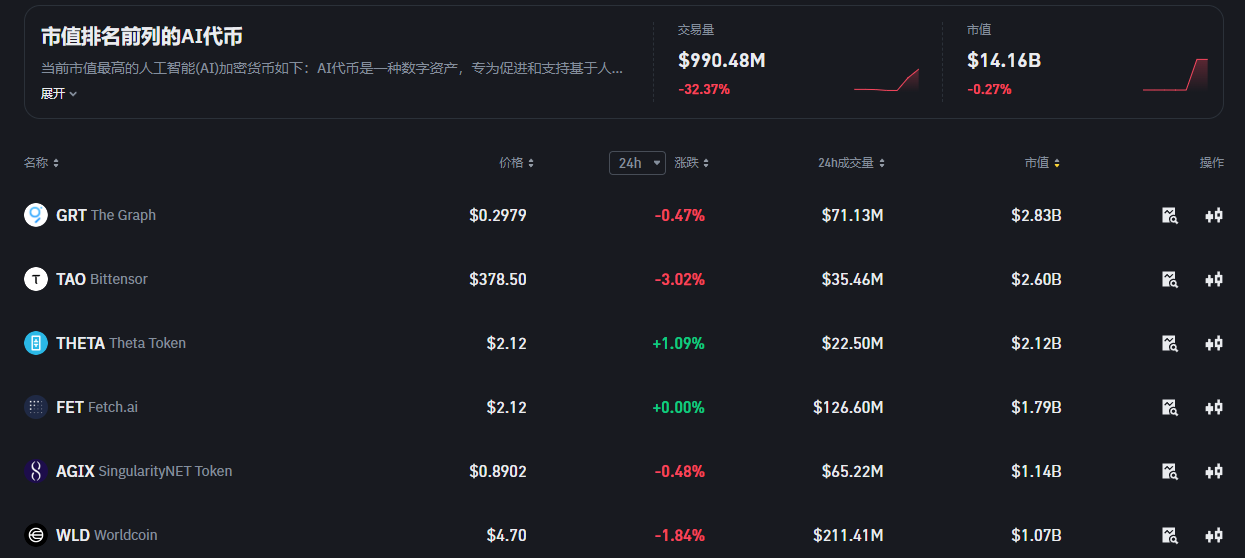Image resolution: width=1245 pixels, height=558 pixels.
Task: Open the candlestick trade icon for WLD
Action: click(x=1214, y=535)
